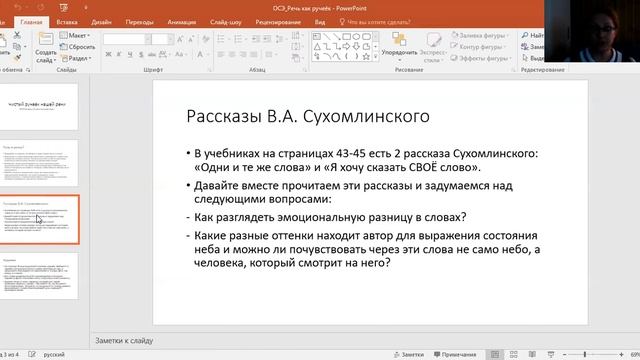640x360 pixels.
Task: Select the down block arrow shape
Action: [x=356, y=47]
